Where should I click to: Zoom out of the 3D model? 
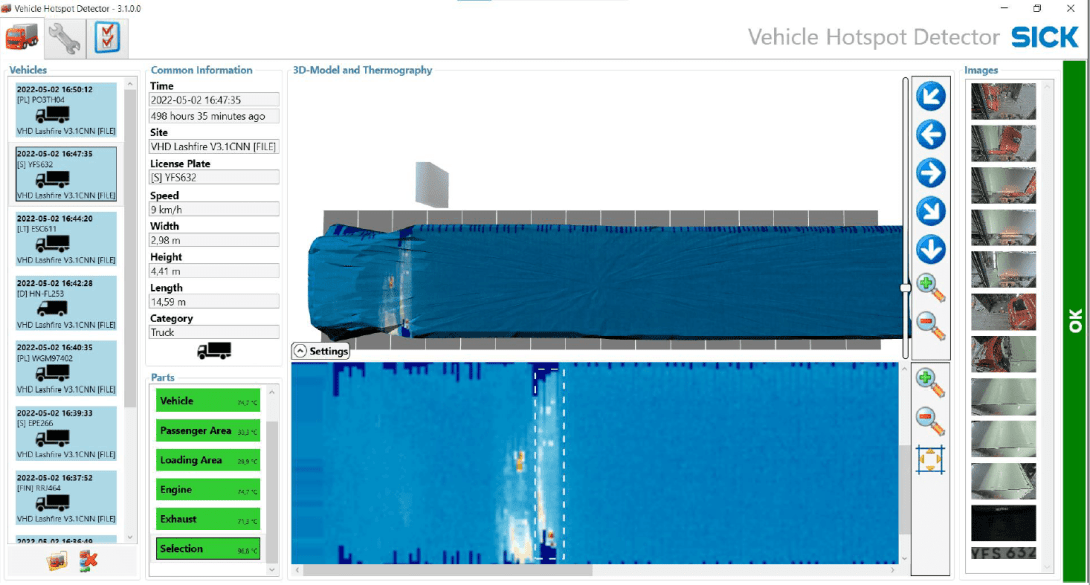930,326
